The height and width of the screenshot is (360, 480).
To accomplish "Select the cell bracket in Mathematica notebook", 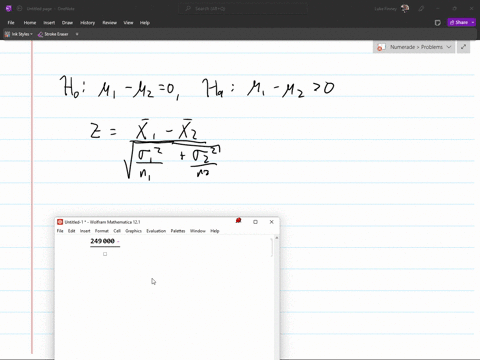I will [x=272, y=247].
